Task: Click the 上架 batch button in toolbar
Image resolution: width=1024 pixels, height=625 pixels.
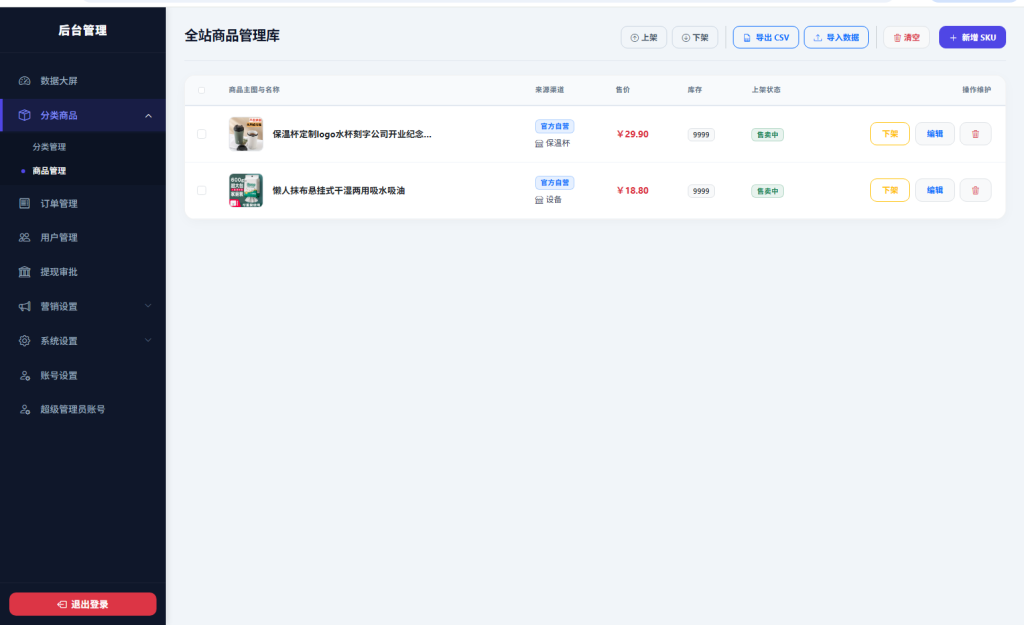Action: (643, 37)
